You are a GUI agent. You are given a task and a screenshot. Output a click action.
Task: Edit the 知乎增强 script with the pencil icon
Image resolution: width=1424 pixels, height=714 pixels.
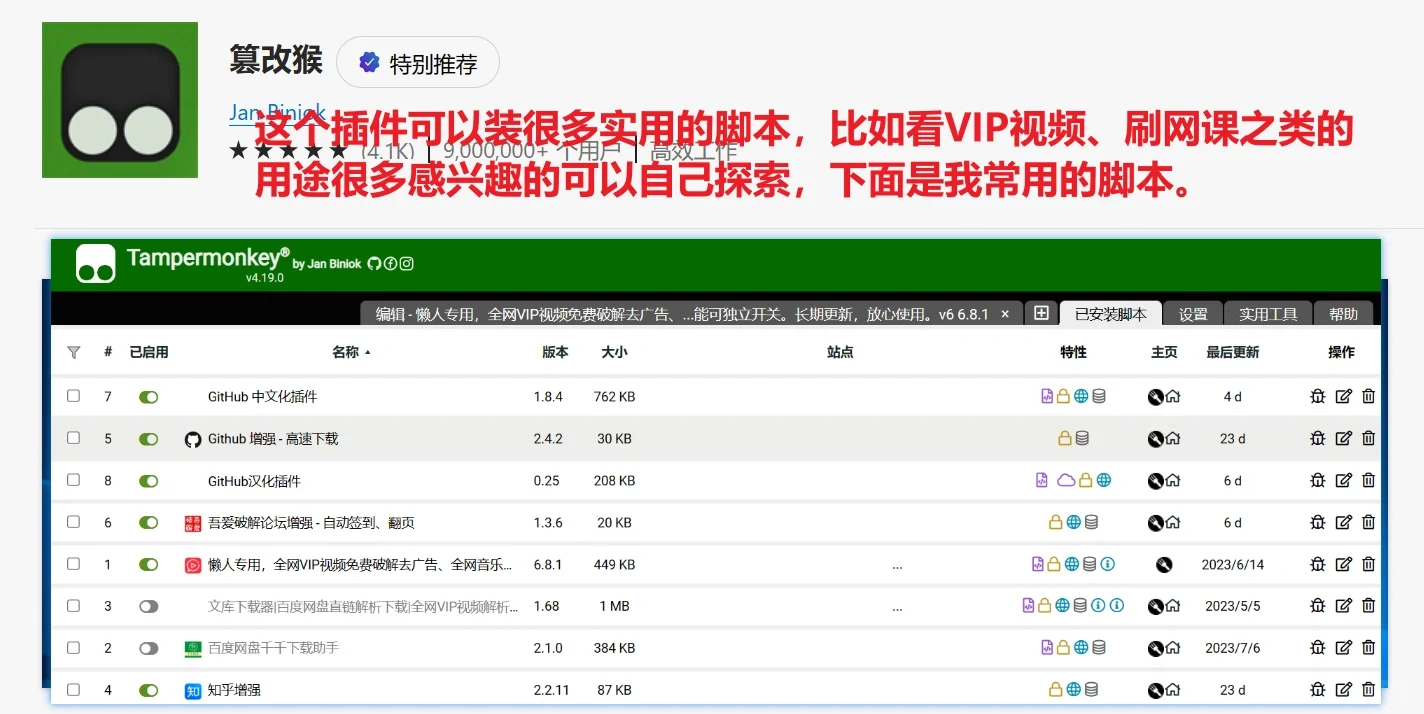1344,689
